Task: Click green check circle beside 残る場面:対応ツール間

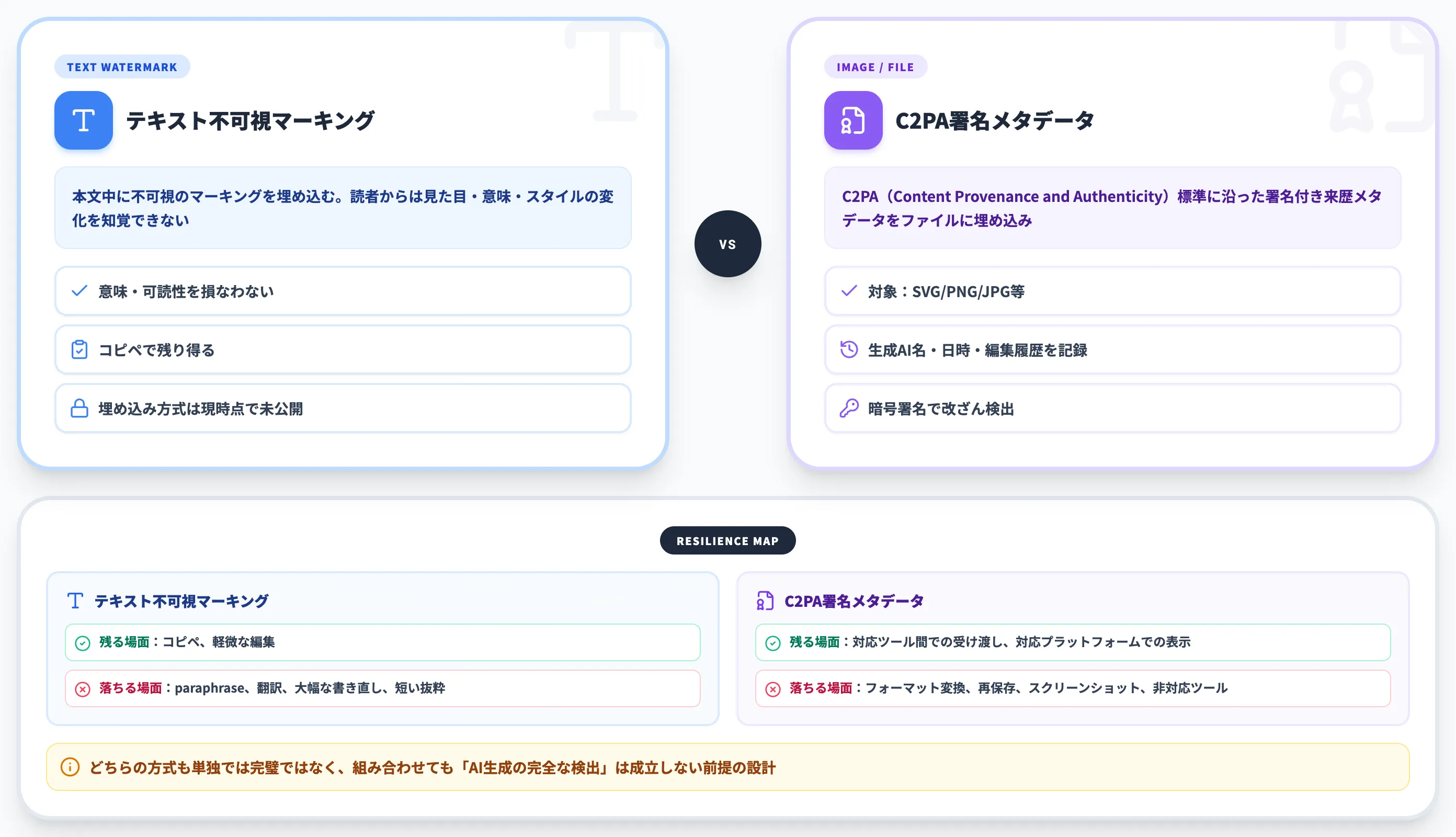Action: pyautogui.click(x=773, y=643)
